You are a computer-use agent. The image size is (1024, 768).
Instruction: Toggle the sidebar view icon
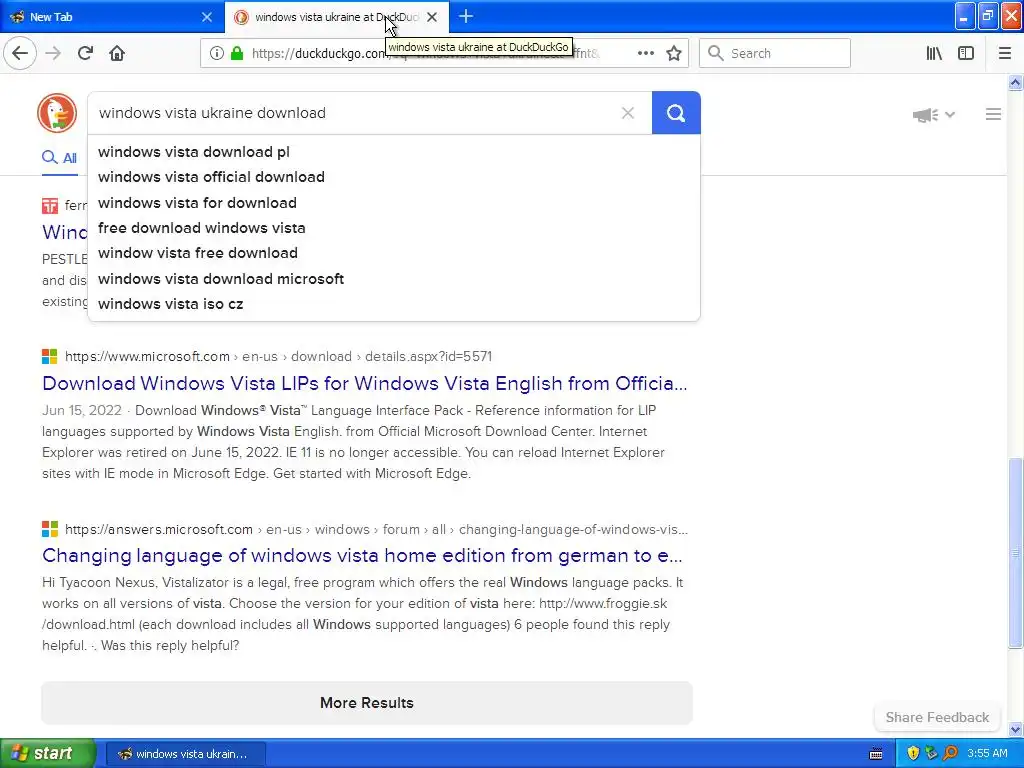coord(966,54)
